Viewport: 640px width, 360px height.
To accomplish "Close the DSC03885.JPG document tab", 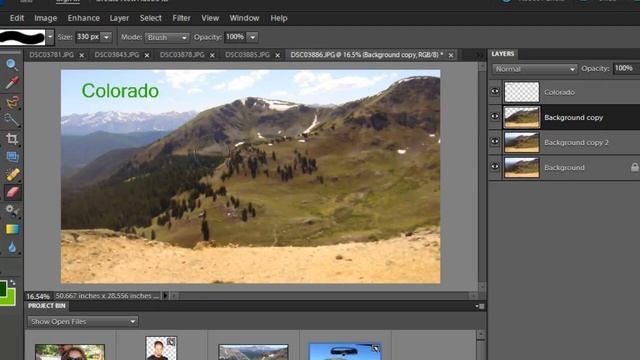I will 278,55.
